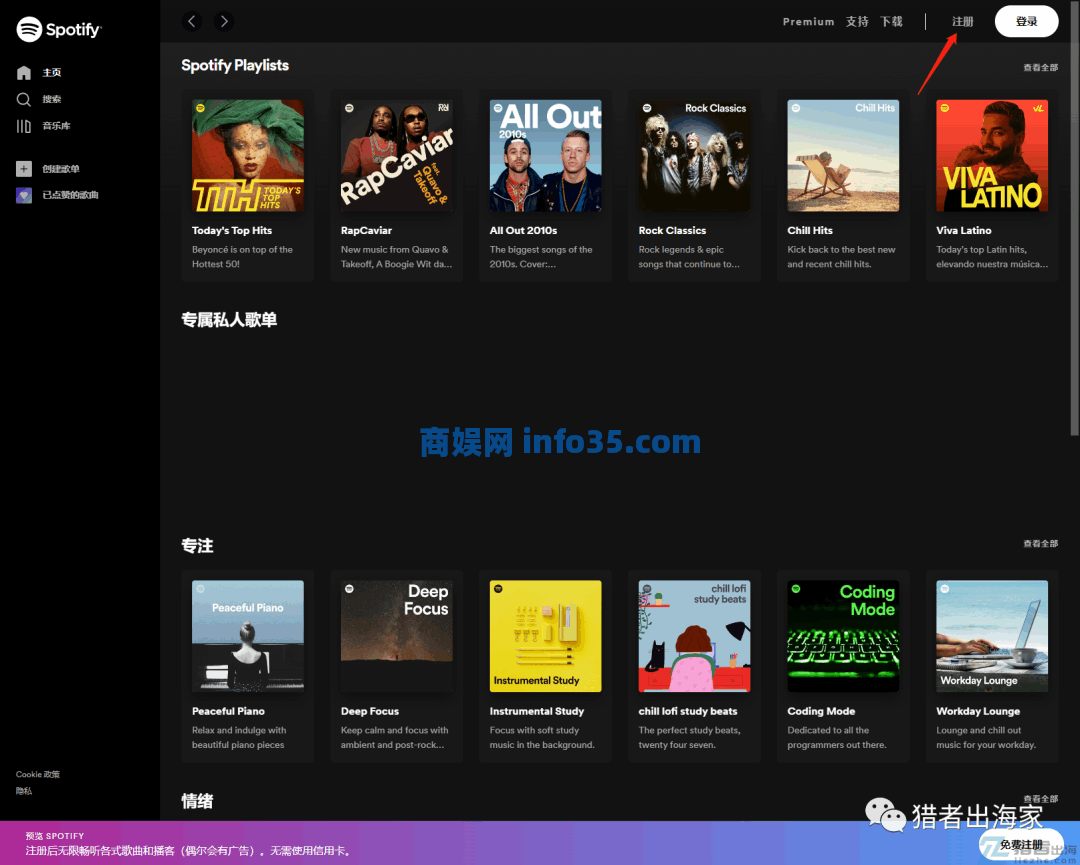Open the Cookie 政策 link

38,775
